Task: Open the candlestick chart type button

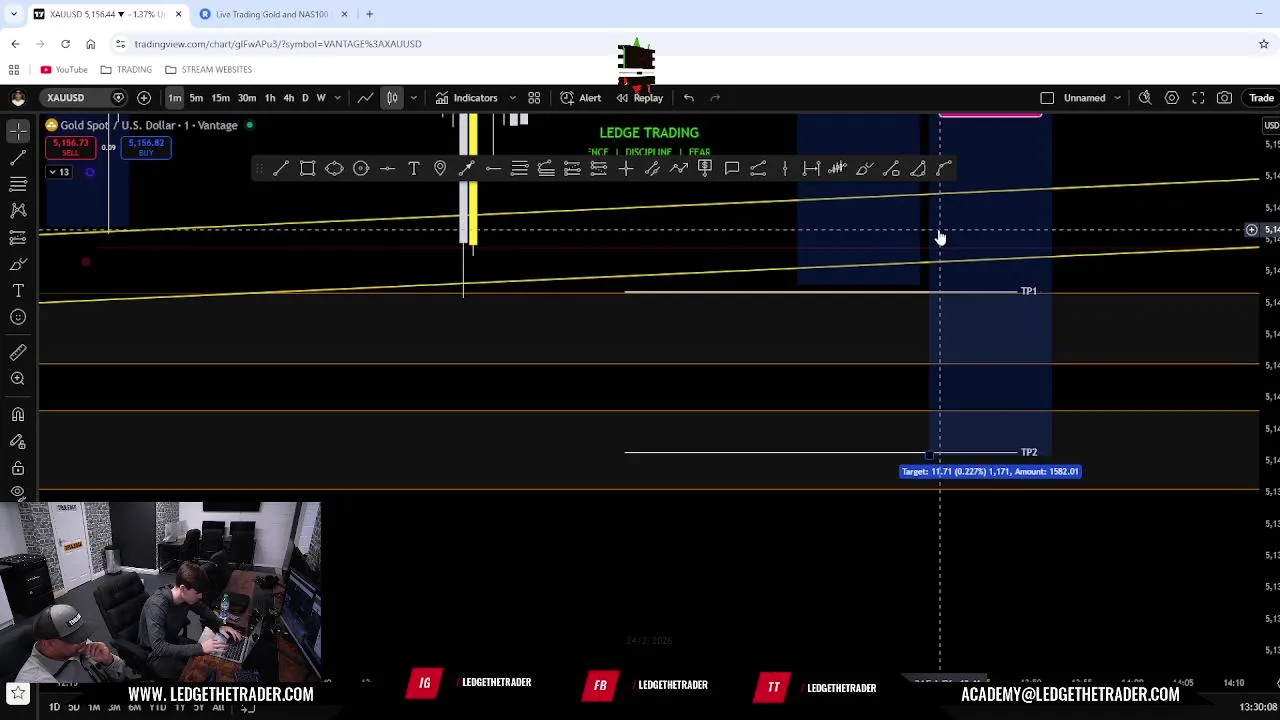Action: (392, 98)
